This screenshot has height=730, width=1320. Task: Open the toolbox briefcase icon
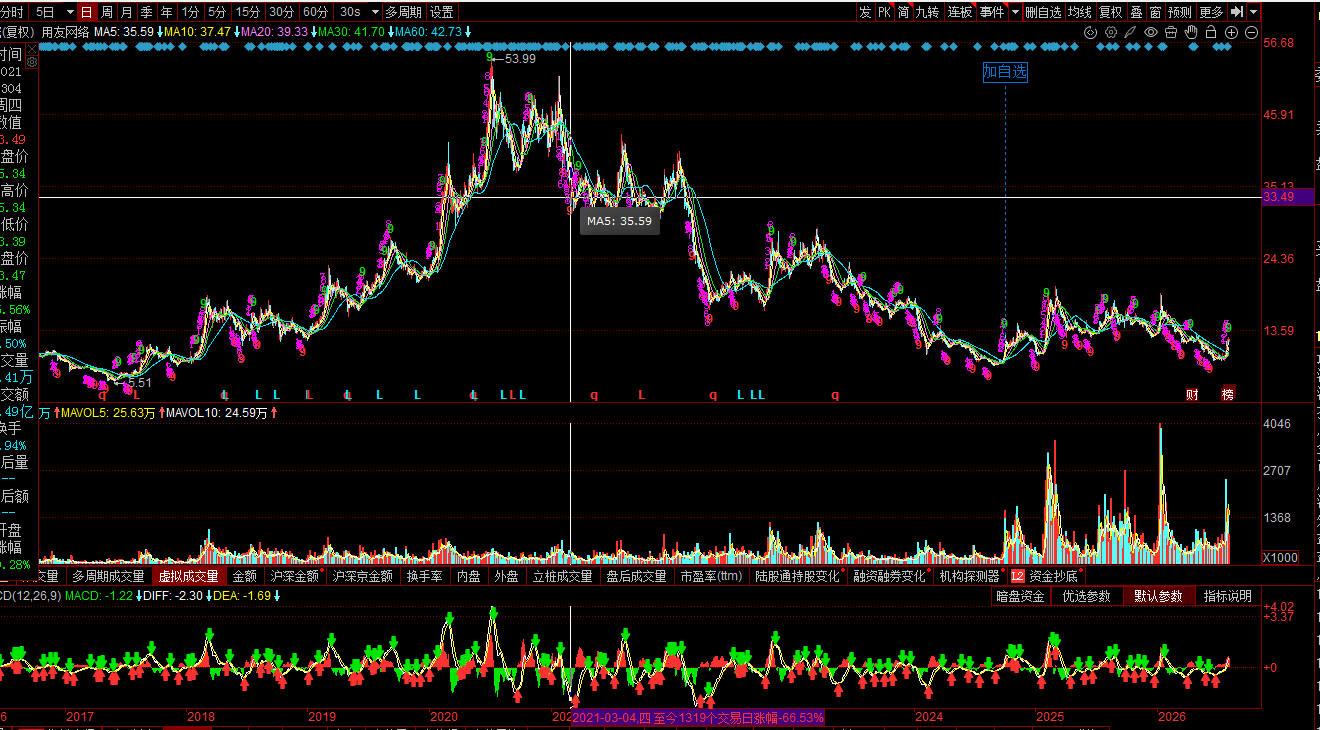coord(1171,32)
